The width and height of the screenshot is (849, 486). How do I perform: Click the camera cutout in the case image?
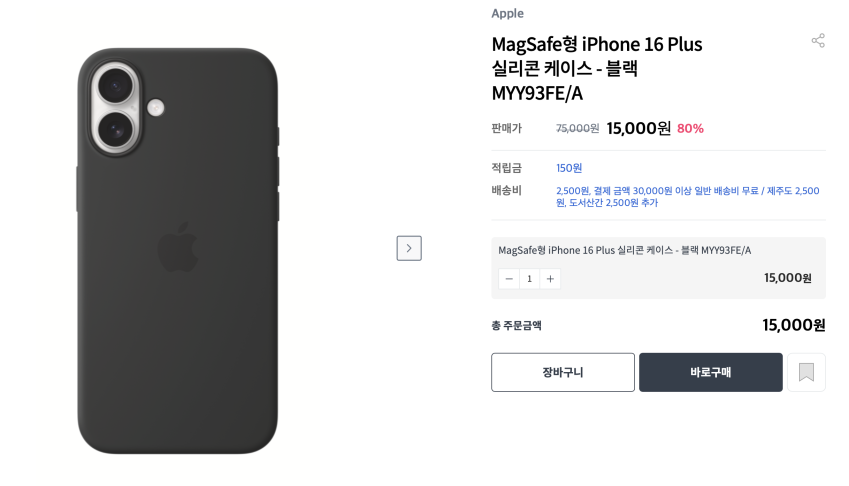pyautogui.click(x=116, y=108)
